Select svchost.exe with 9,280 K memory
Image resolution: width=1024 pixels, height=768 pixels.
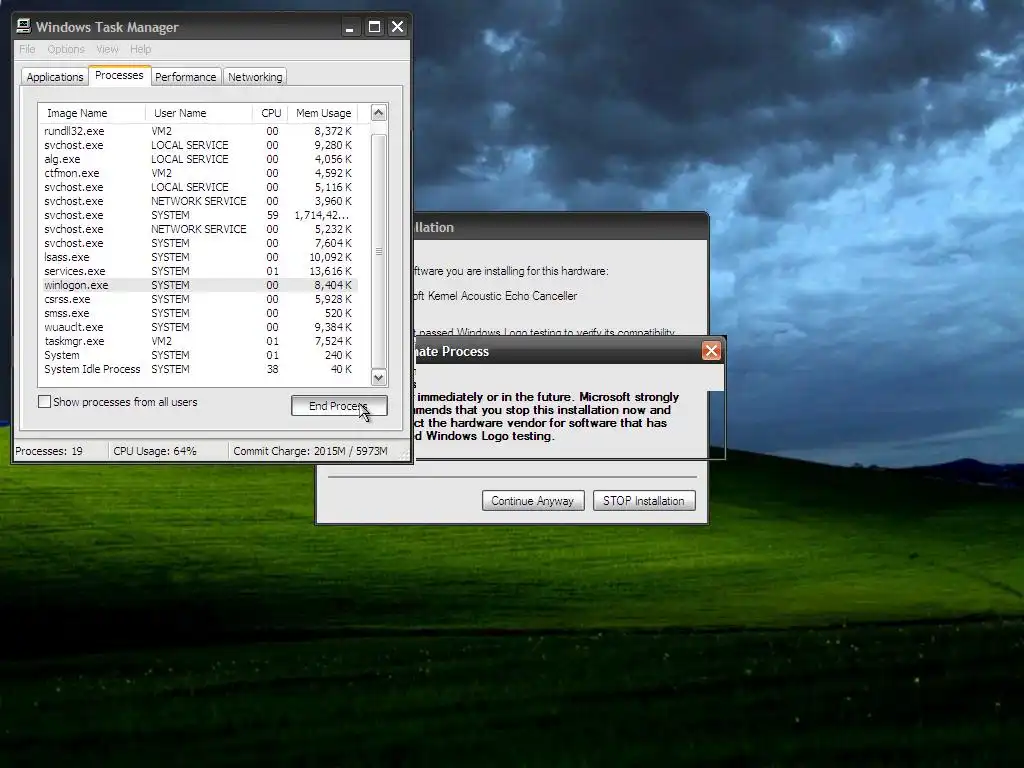pyautogui.click(x=199, y=145)
